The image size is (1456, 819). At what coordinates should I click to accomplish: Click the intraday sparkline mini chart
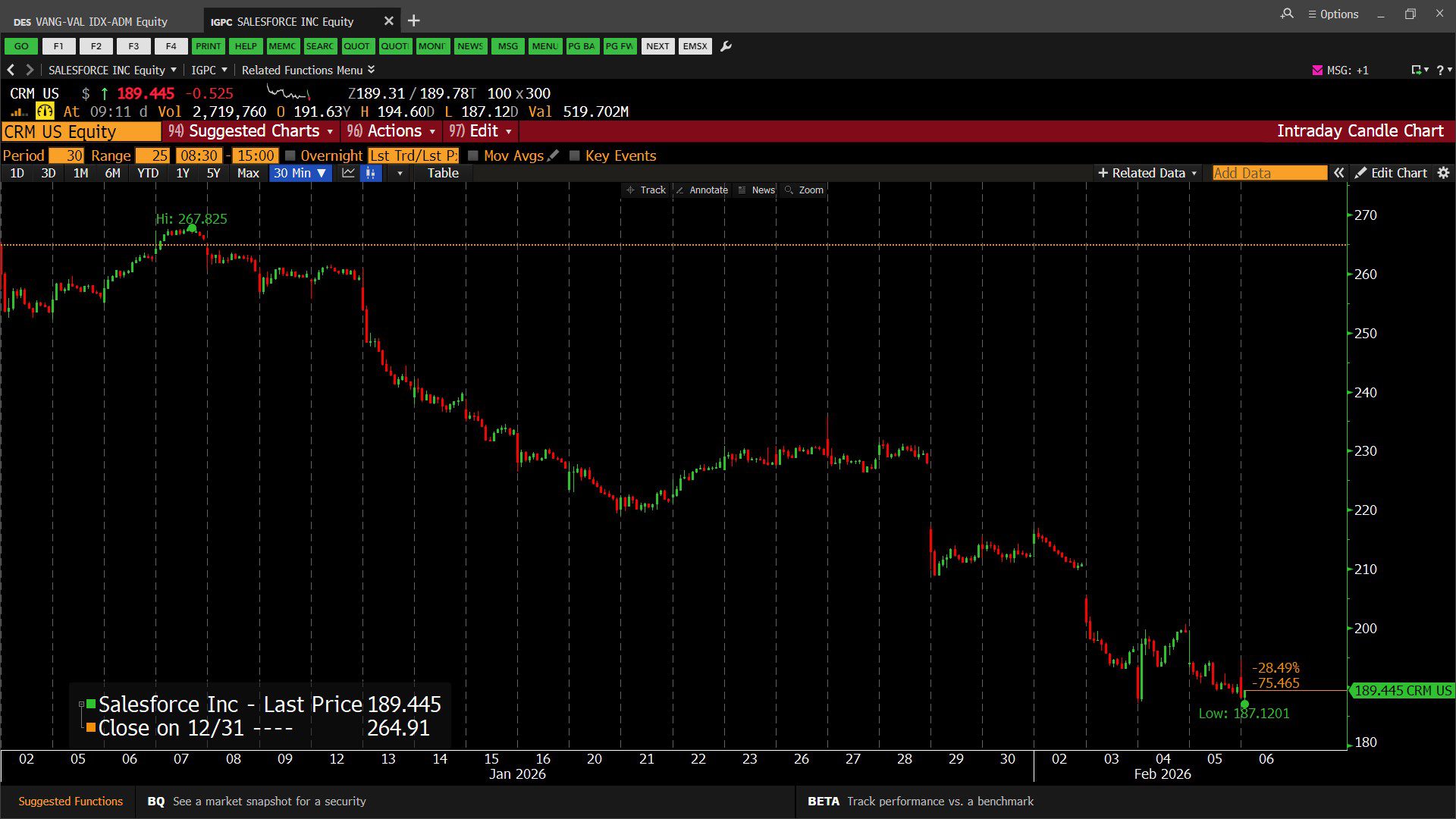(x=289, y=93)
